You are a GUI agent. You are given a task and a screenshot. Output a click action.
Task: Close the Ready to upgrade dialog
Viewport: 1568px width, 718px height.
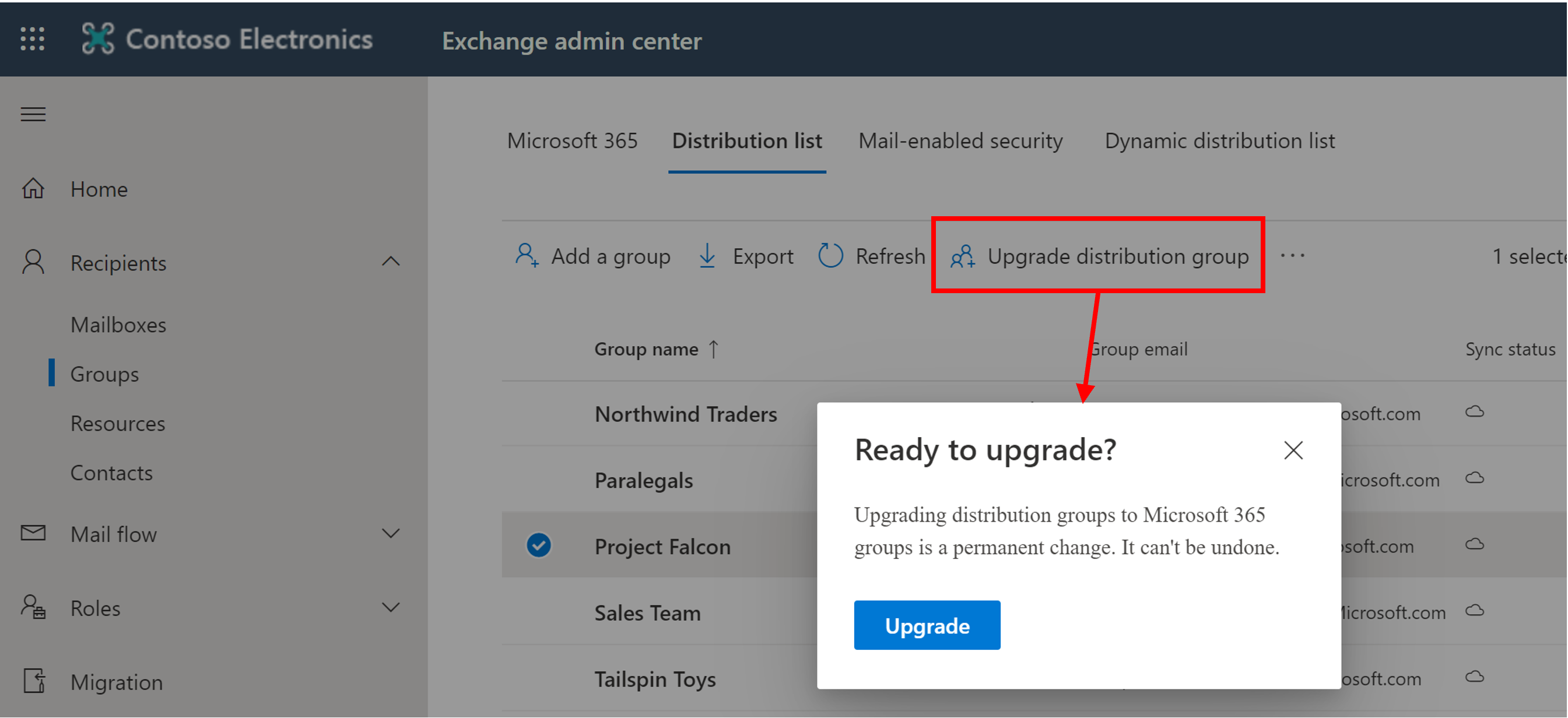tap(1294, 450)
